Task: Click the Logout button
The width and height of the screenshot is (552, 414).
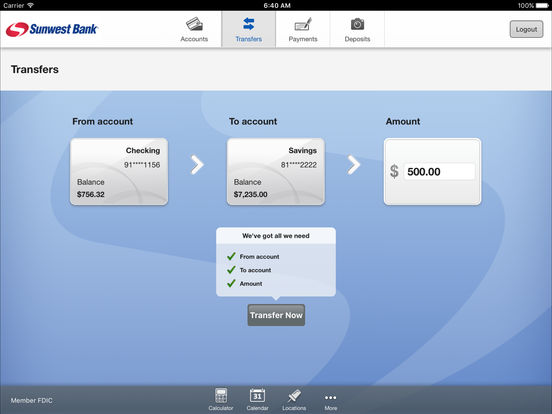Action: [x=526, y=29]
